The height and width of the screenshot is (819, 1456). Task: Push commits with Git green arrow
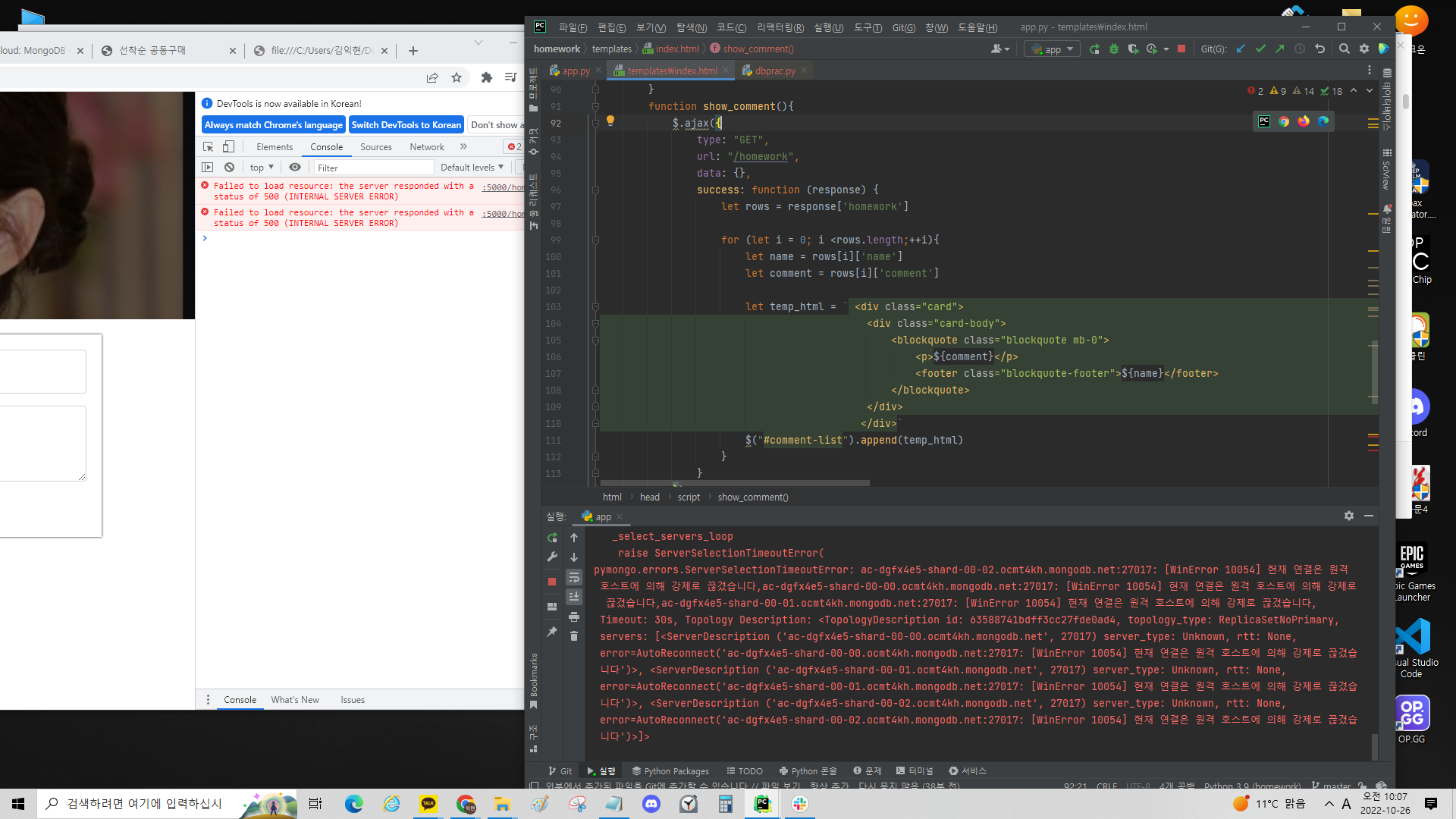coord(1280,49)
